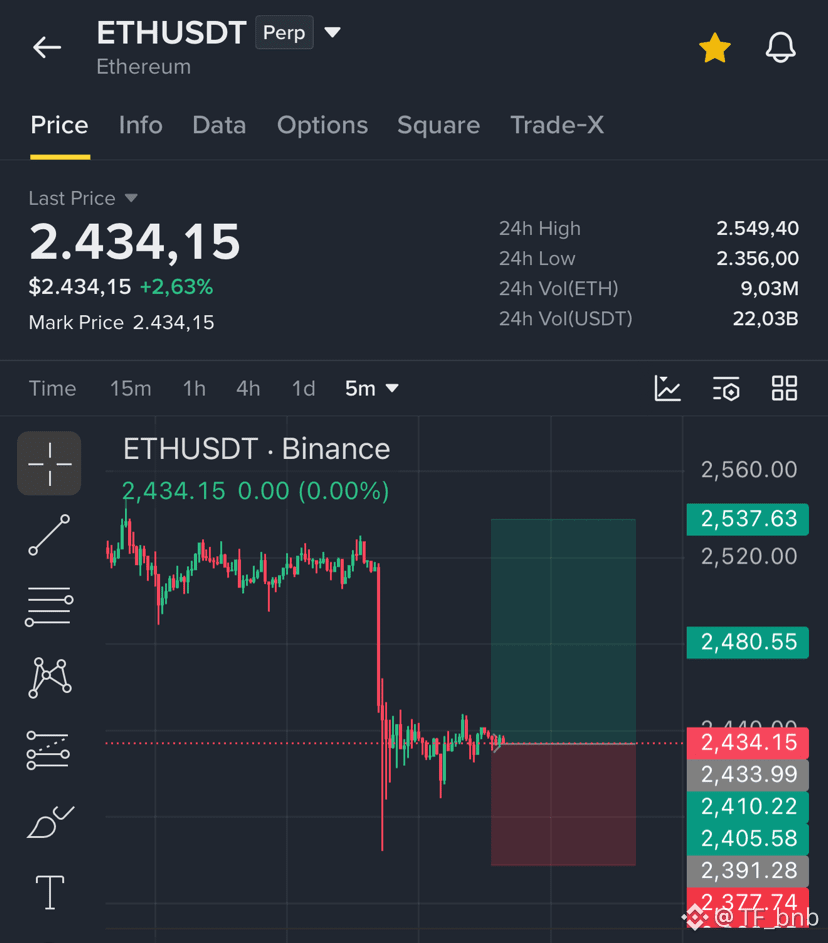The height and width of the screenshot is (943, 828).
Task: Go back with the arrow icon
Action: tap(47, 47)
